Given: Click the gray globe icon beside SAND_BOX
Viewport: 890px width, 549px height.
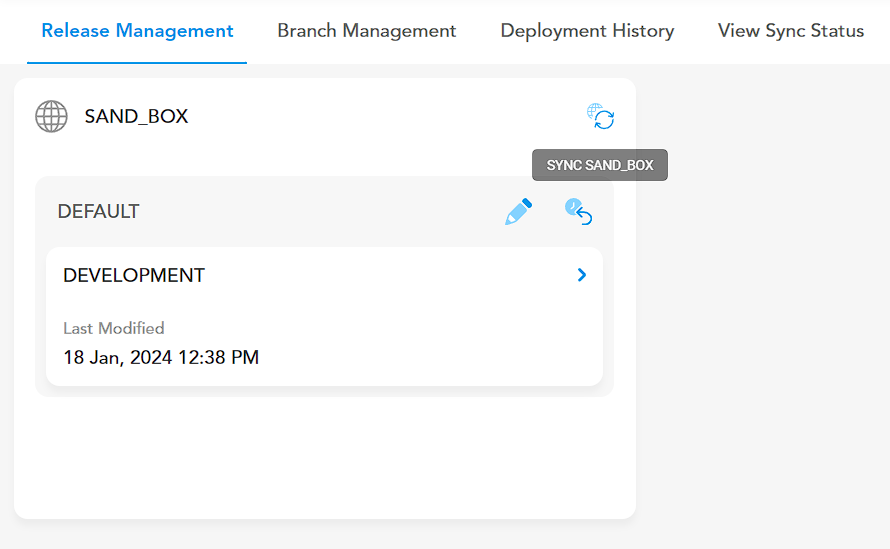Looking at the screenshot, I should 52,116.
